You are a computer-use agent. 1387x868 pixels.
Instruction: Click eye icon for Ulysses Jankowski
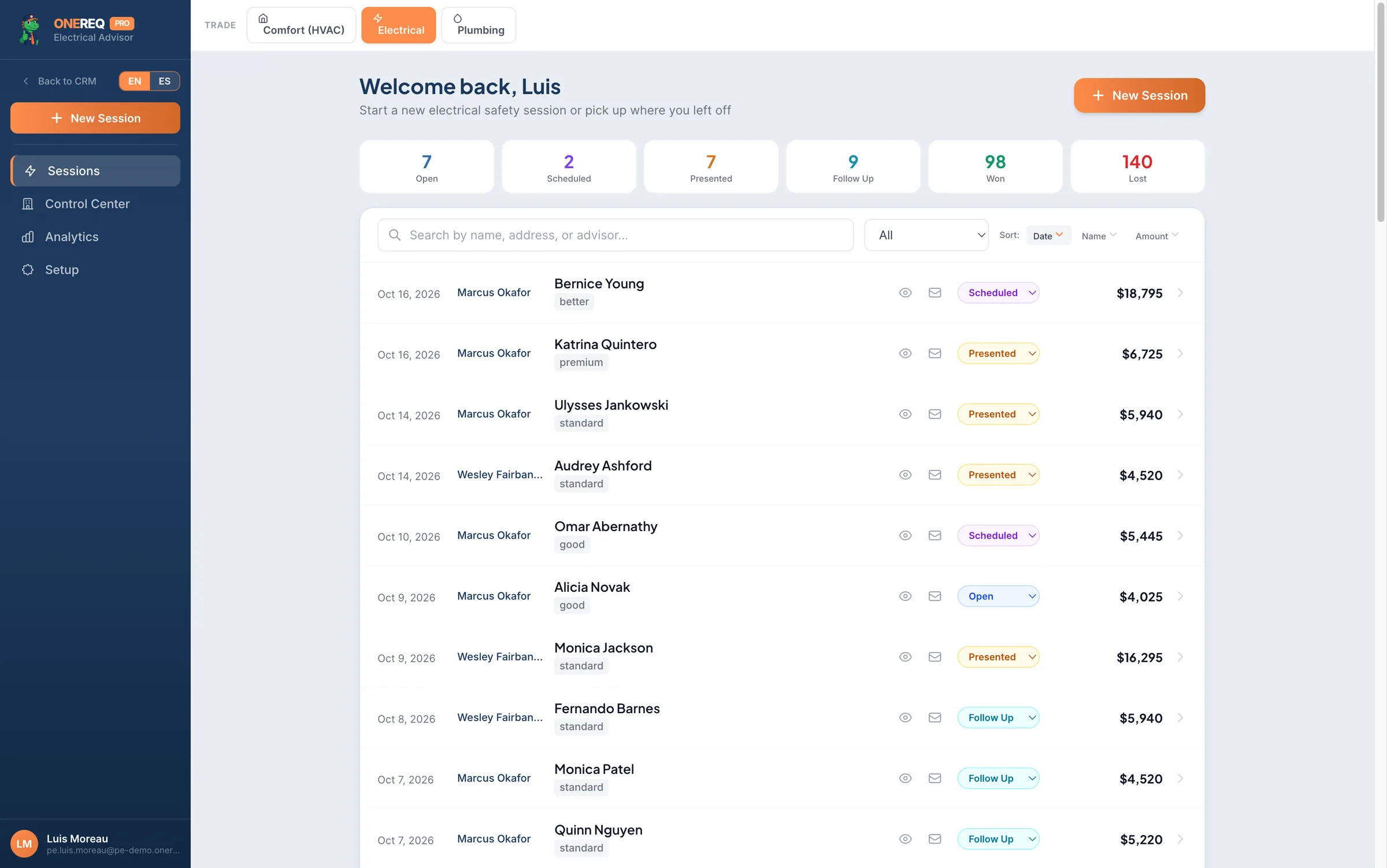[x=905, y=414]
